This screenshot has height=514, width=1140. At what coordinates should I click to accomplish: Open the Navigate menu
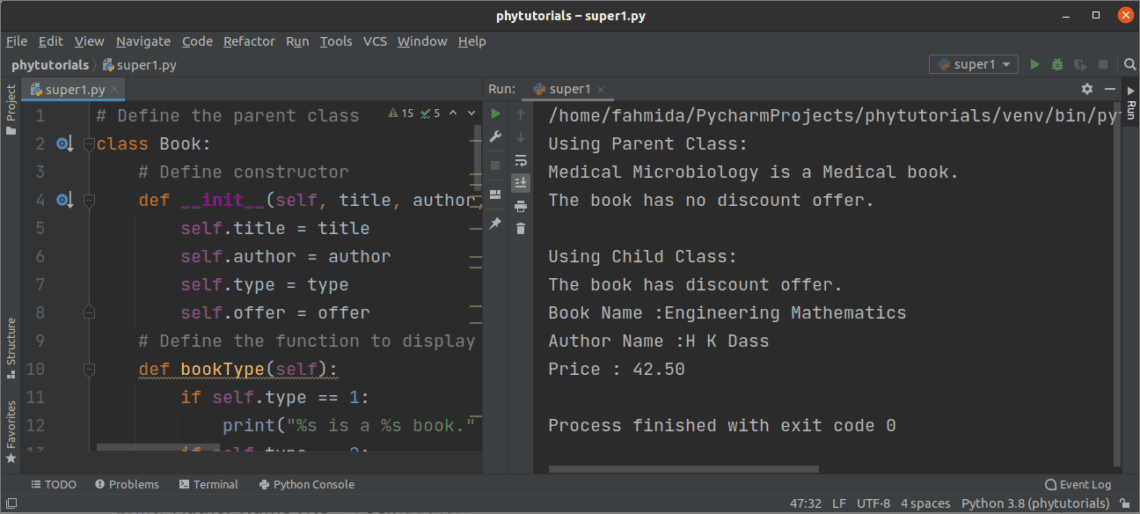click(143, 41)
